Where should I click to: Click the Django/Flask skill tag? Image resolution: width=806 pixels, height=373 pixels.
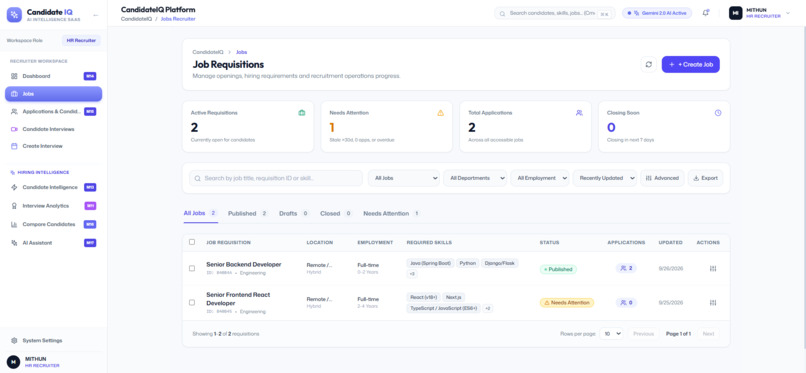click(500, 263)
